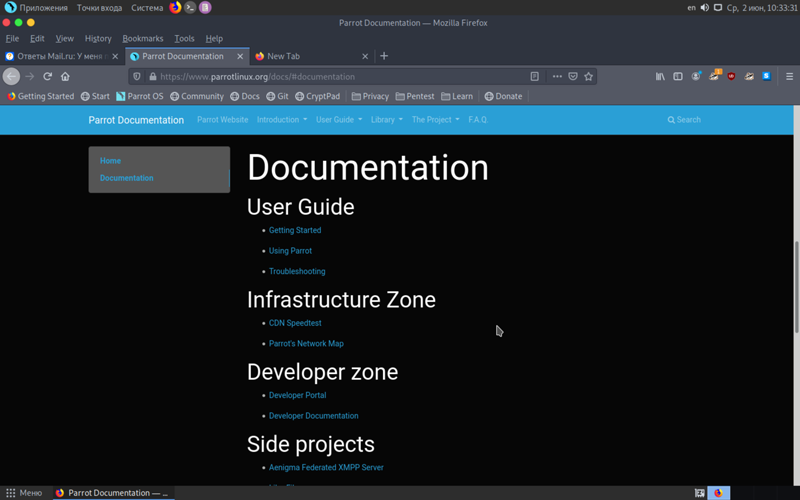Viewport: 800px width, 500px height.
Task: Open the Help menu
Action: coord(214,39)
